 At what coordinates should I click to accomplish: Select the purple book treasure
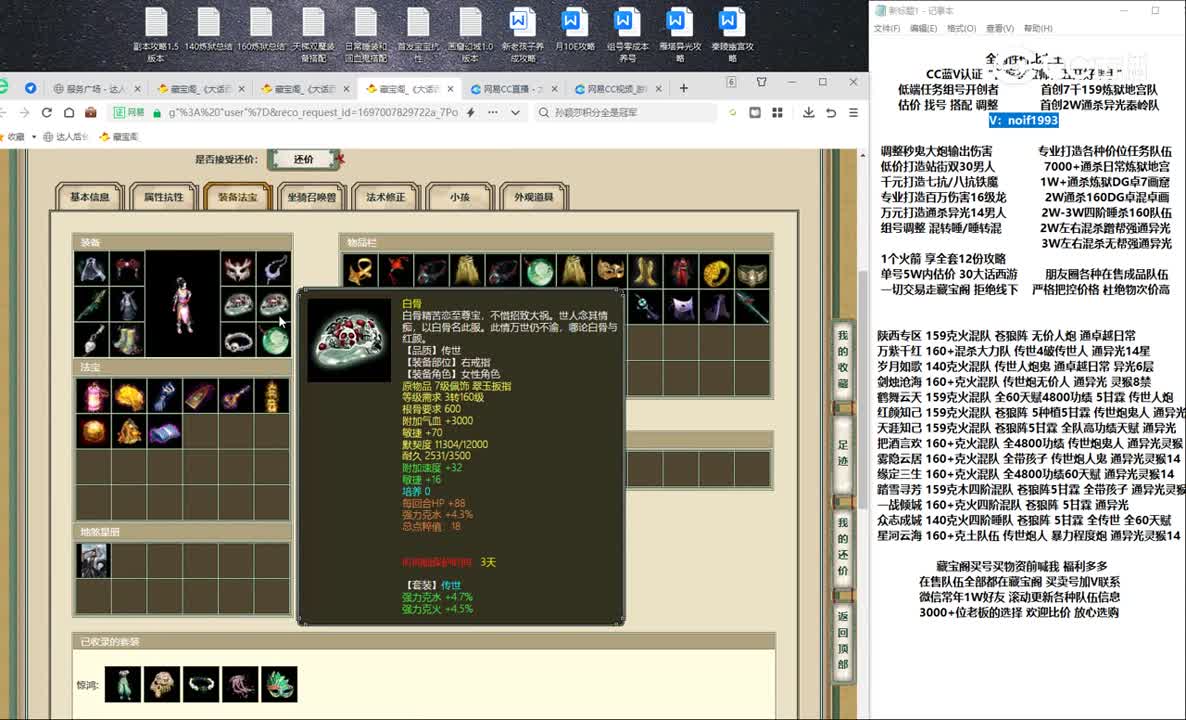coord(163,431)
